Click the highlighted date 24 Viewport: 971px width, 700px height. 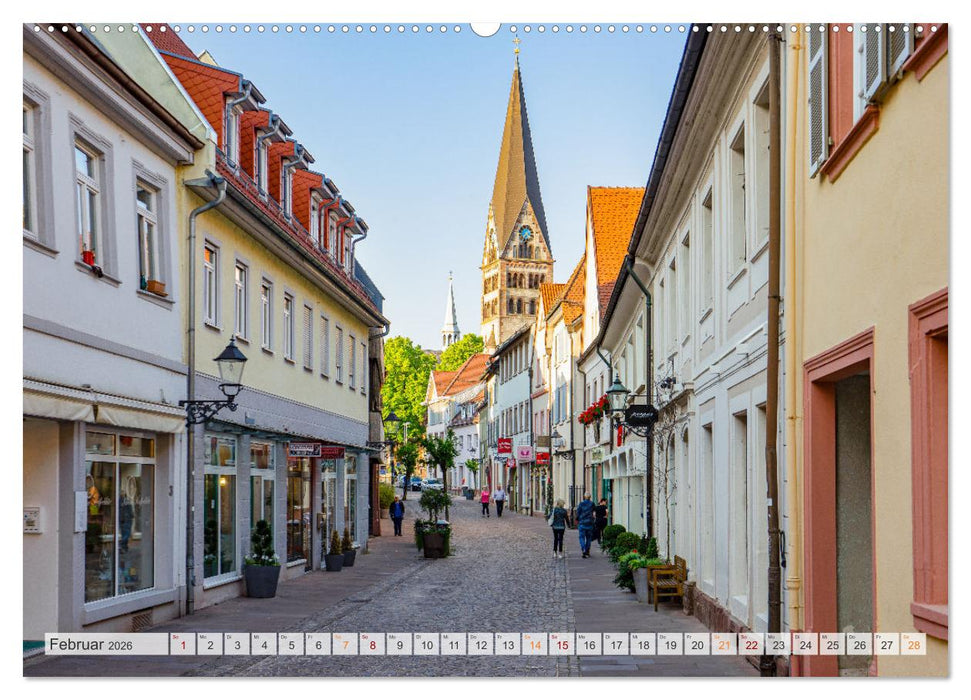click(x=806, y=647)
